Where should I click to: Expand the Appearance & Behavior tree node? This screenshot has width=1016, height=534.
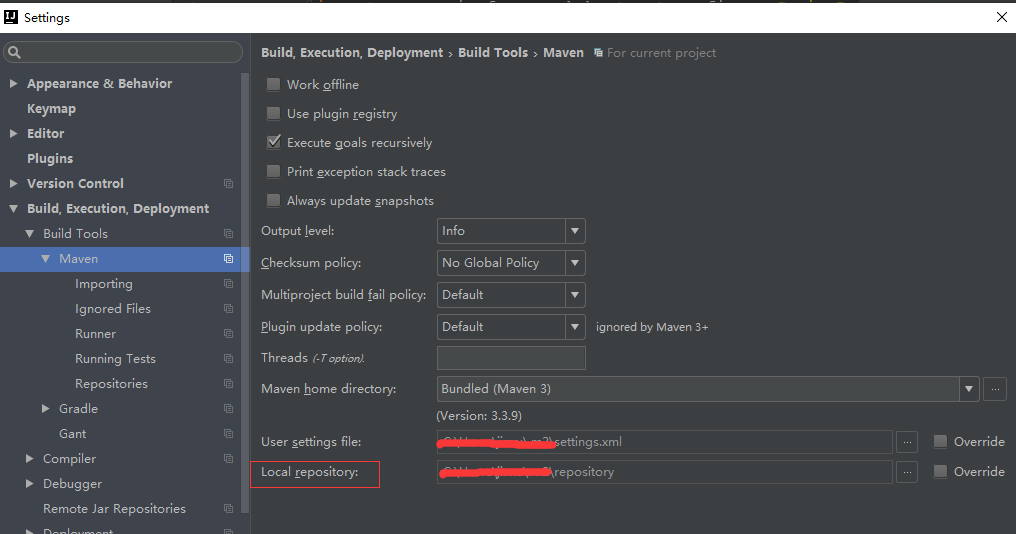14,84
